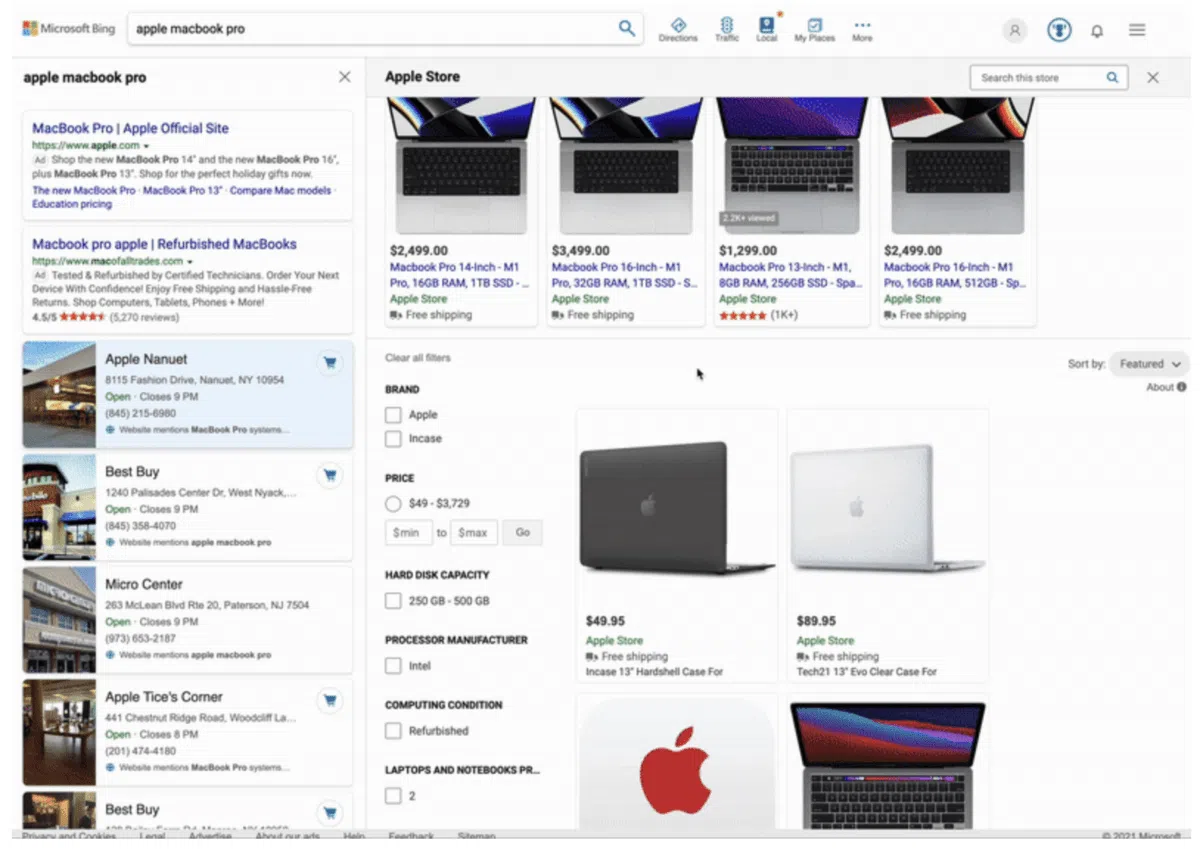Open the hamburger settings menu

coord(1137,30)
